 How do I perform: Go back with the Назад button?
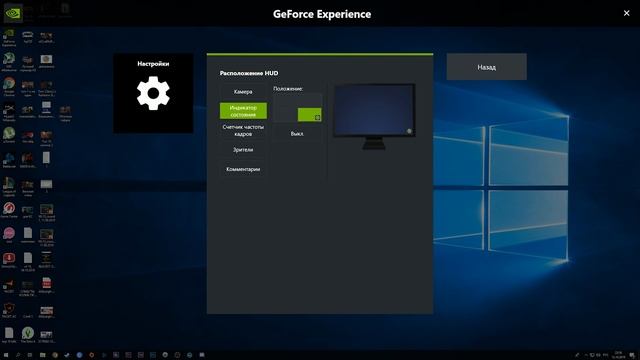[x=487, y=67]
